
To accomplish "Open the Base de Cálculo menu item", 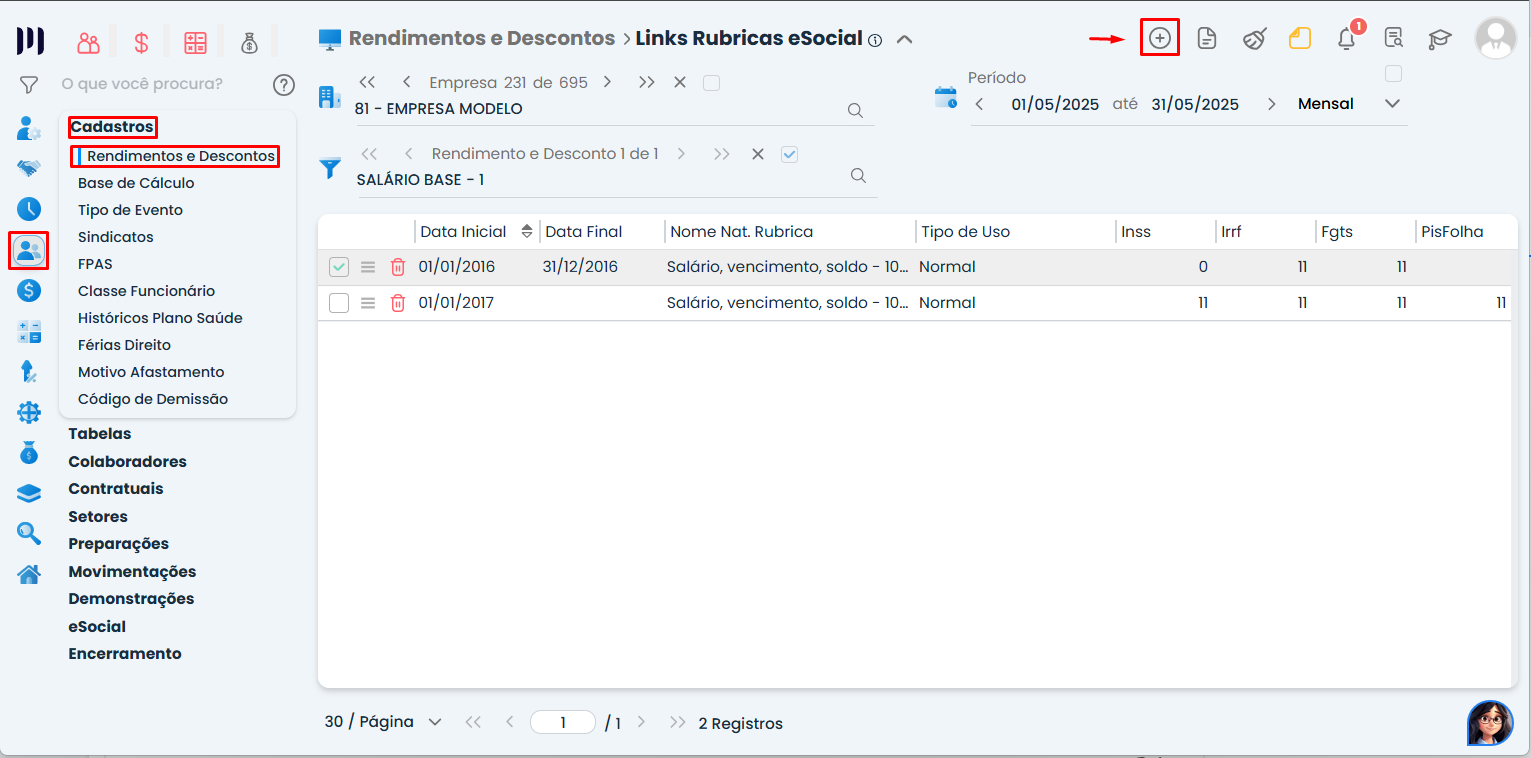I will click(136, 183).
